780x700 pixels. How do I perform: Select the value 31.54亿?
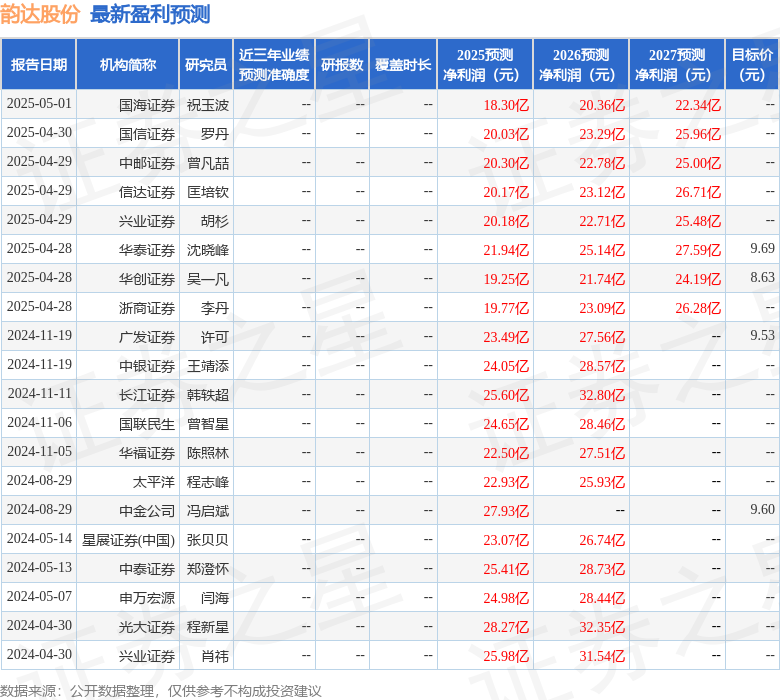tap(602, 656)
